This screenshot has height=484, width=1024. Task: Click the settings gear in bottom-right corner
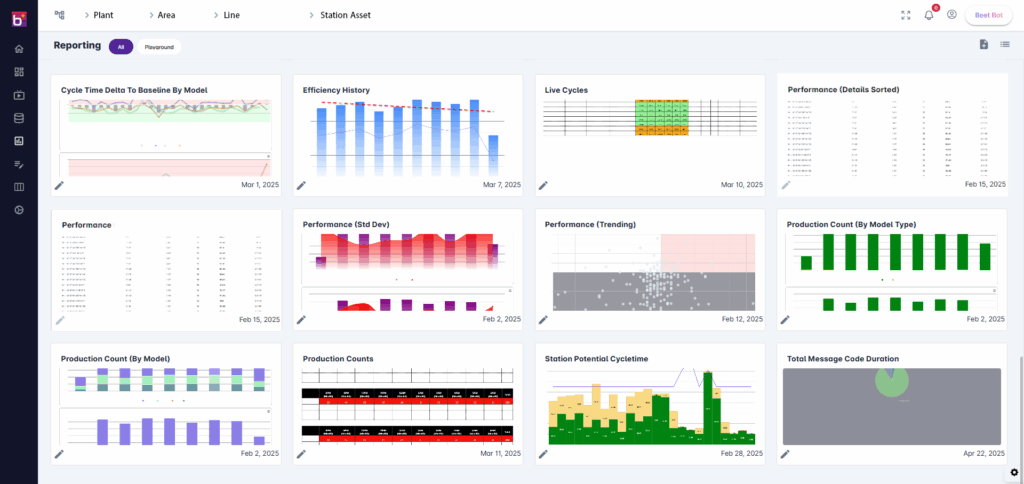pyautogui.click(x=1013, y=472)
